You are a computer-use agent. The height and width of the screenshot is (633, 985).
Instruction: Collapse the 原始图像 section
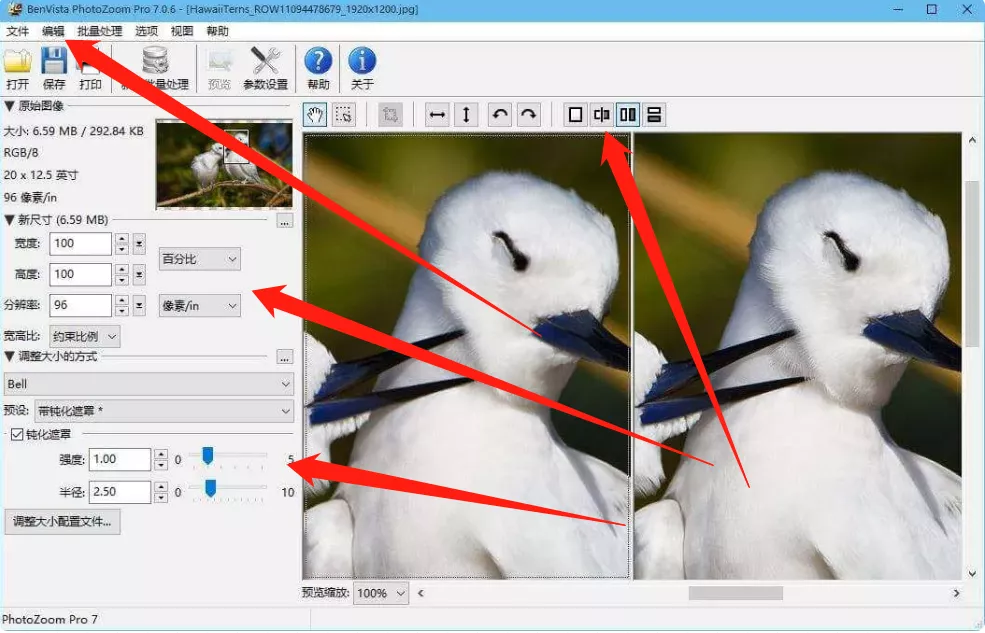pos(9,106)
